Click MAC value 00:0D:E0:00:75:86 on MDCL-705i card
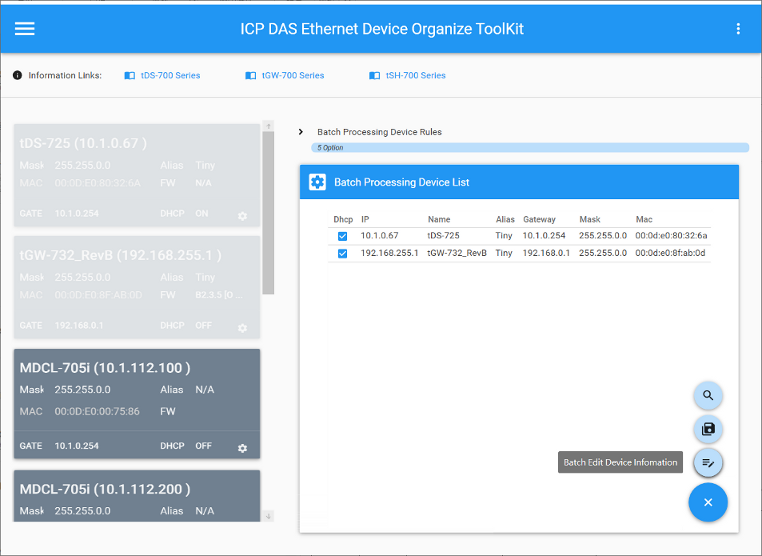This screenshot has height=556, width=762. point(97,412)
